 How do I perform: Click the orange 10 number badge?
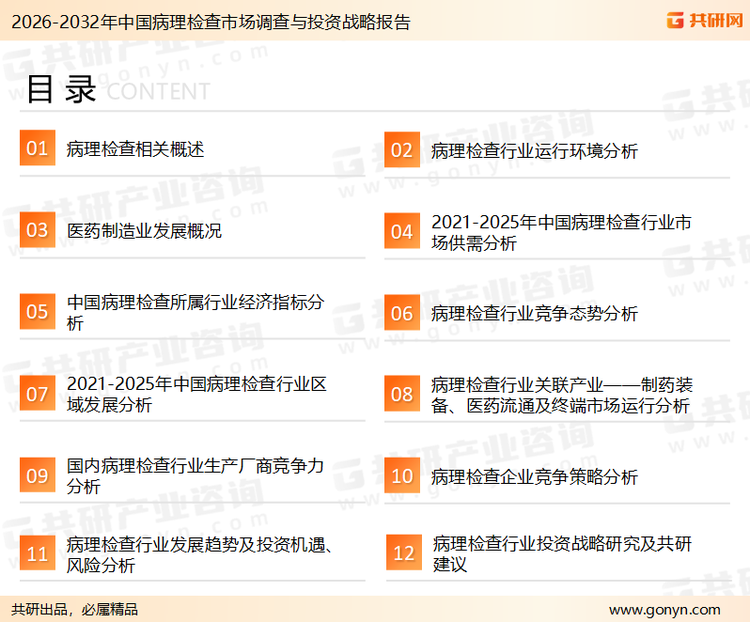402,476
